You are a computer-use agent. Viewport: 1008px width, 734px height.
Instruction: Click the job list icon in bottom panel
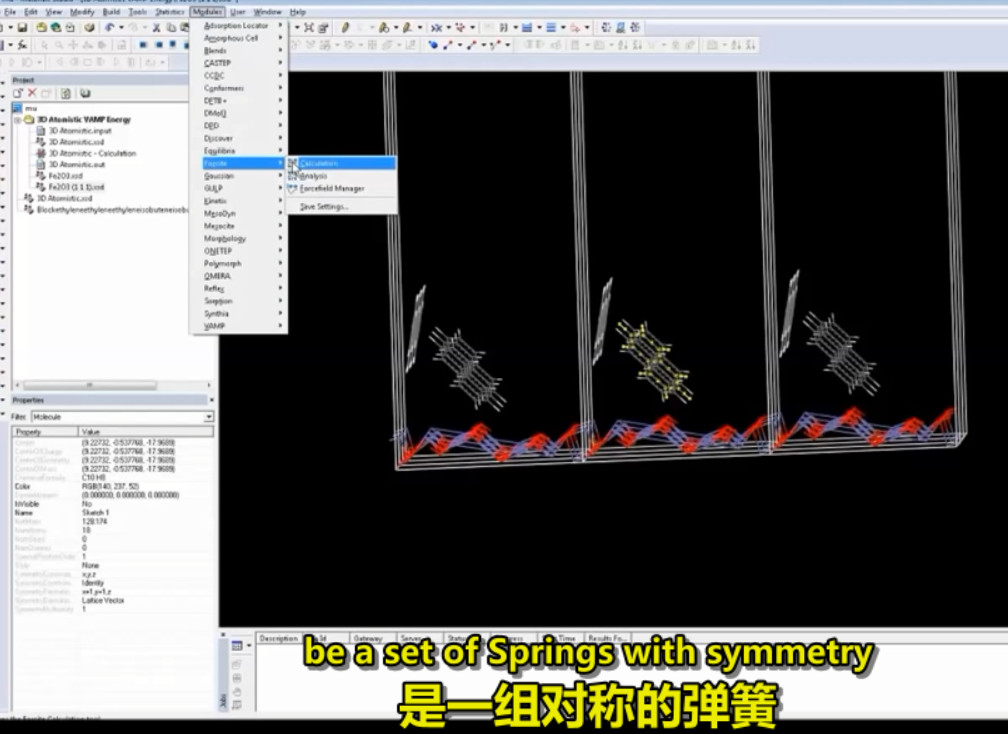(x=237, y=645)
